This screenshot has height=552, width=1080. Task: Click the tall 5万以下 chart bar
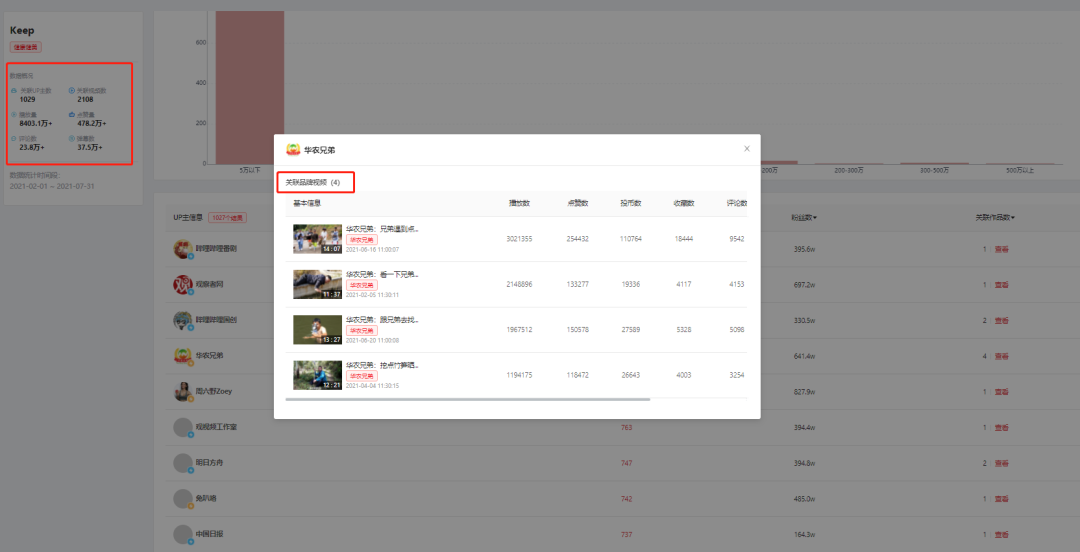(250, 88)
